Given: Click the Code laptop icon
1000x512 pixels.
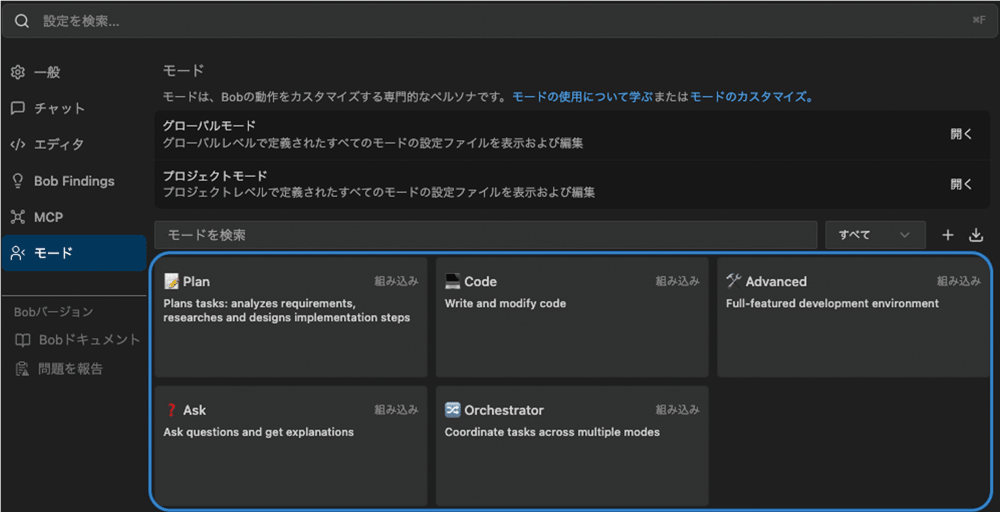Looking at the screenshot, I should coord(452,281).
